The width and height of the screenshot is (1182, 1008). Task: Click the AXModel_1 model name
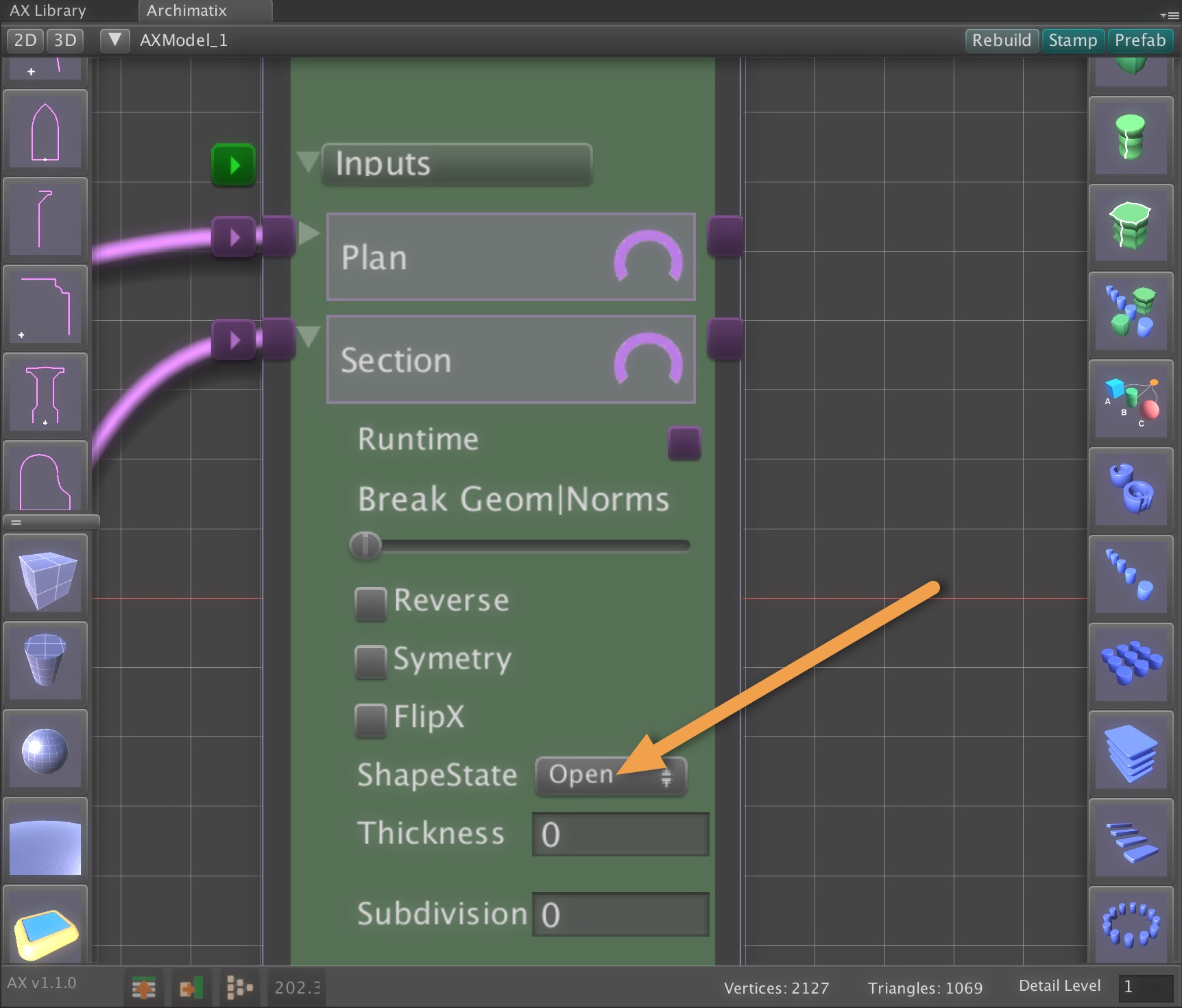coord(184,40)
